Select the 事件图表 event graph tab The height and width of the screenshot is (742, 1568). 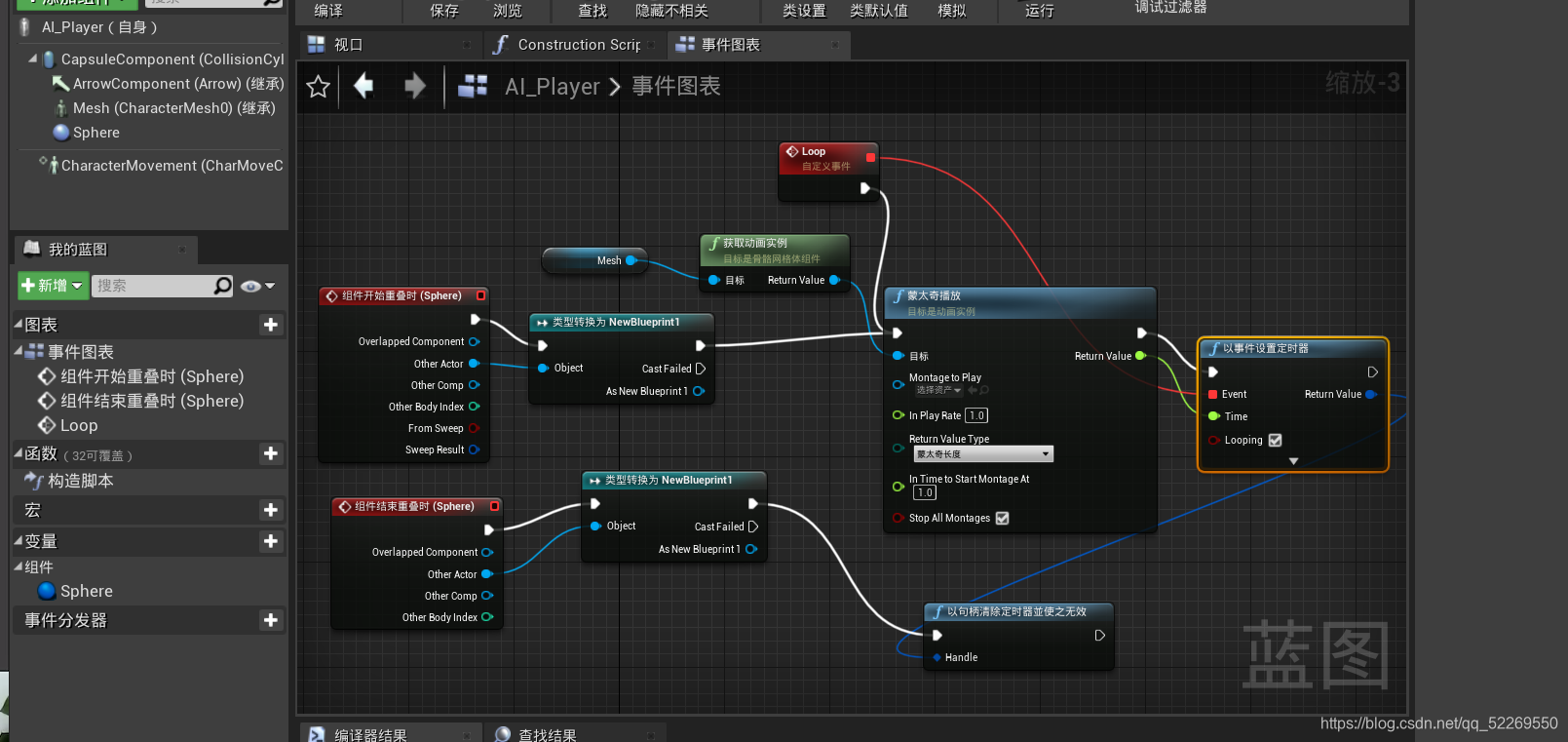[760, 45]
